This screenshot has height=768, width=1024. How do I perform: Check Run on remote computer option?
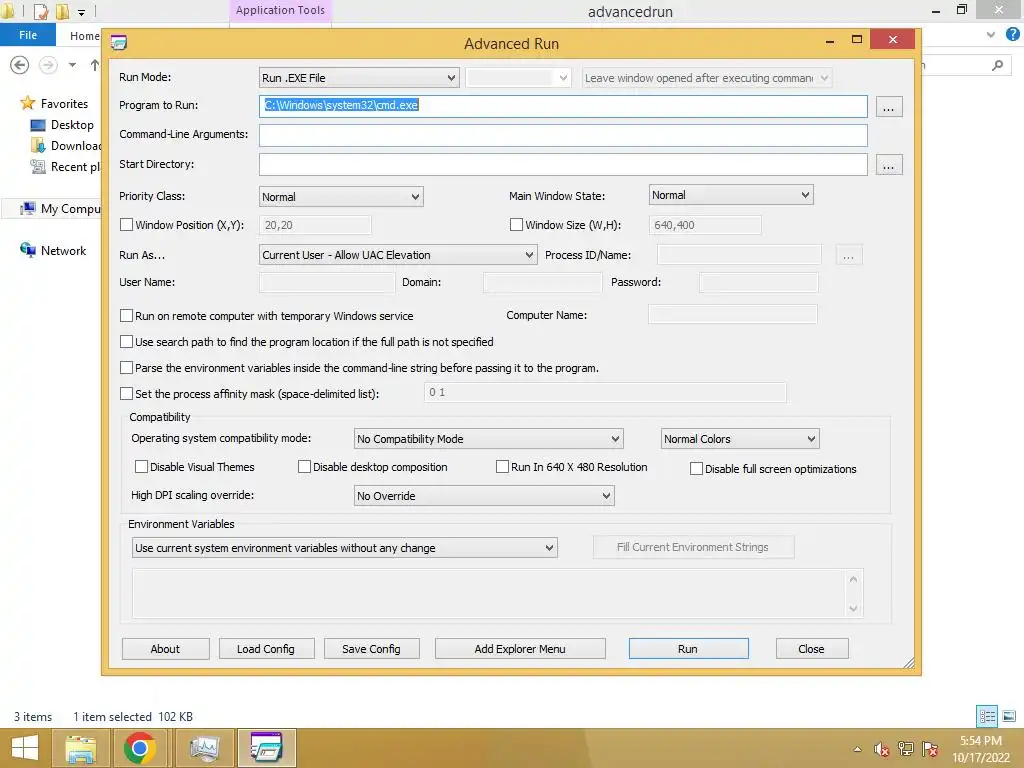[127, 315]
